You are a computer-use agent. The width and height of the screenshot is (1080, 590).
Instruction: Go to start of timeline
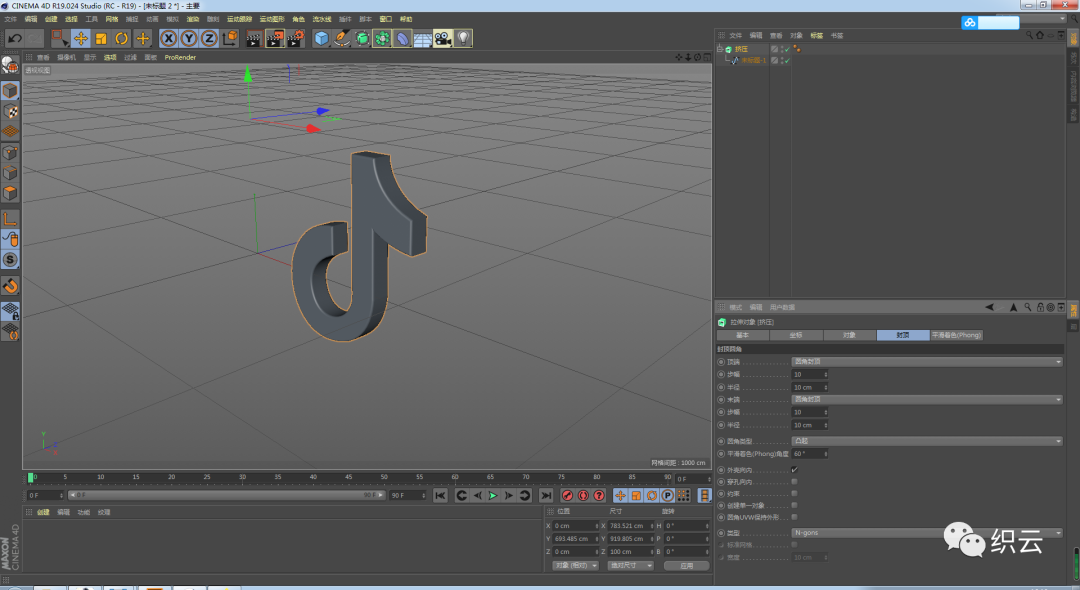tap(440, 496)
